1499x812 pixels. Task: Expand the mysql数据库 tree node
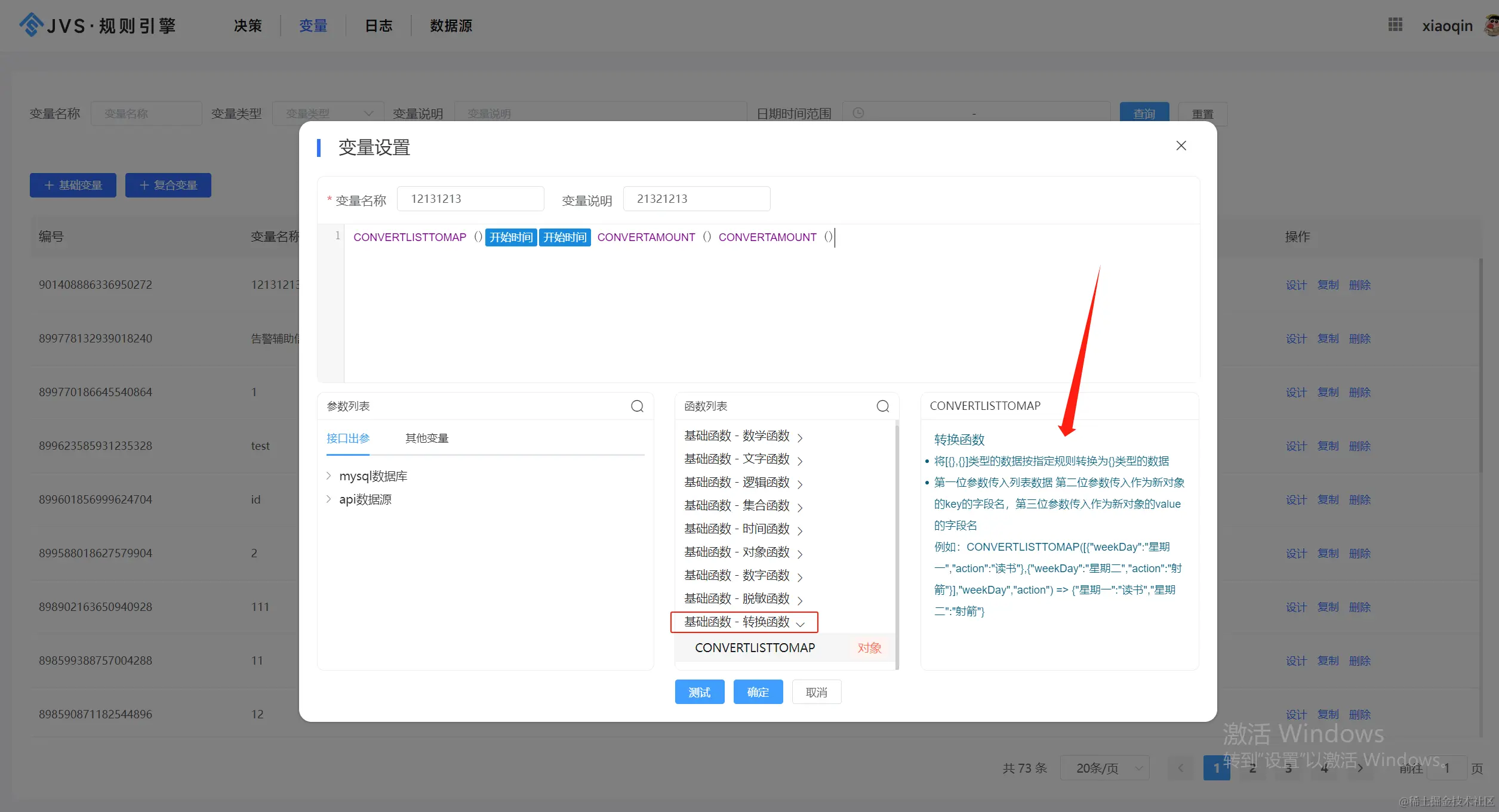329,476
